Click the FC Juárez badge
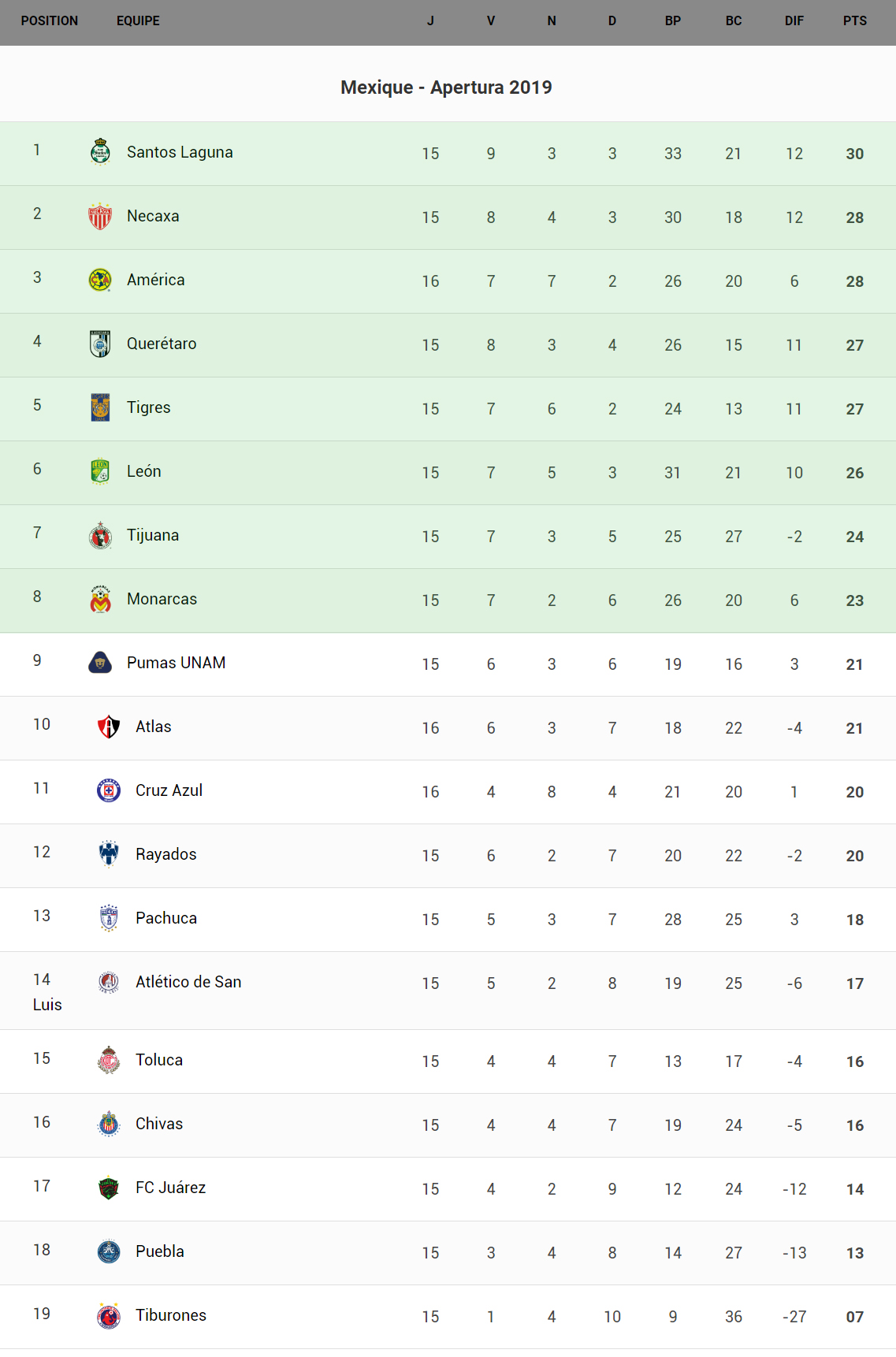 pos(109,1188)
